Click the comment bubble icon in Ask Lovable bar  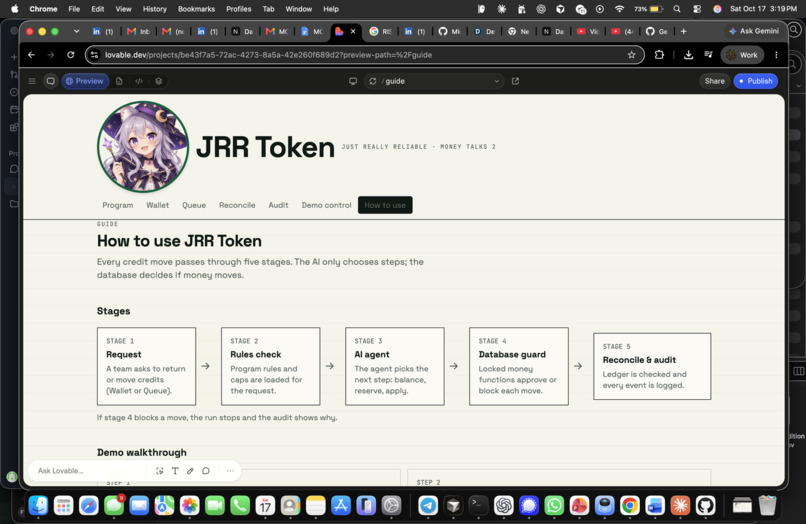click(x=206, y=471)
